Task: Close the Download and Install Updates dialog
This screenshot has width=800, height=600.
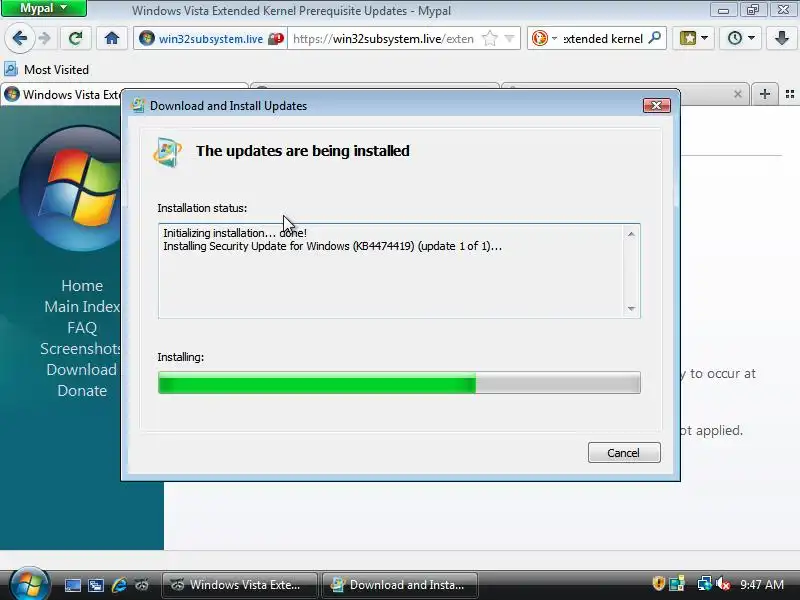Action: 657,106
